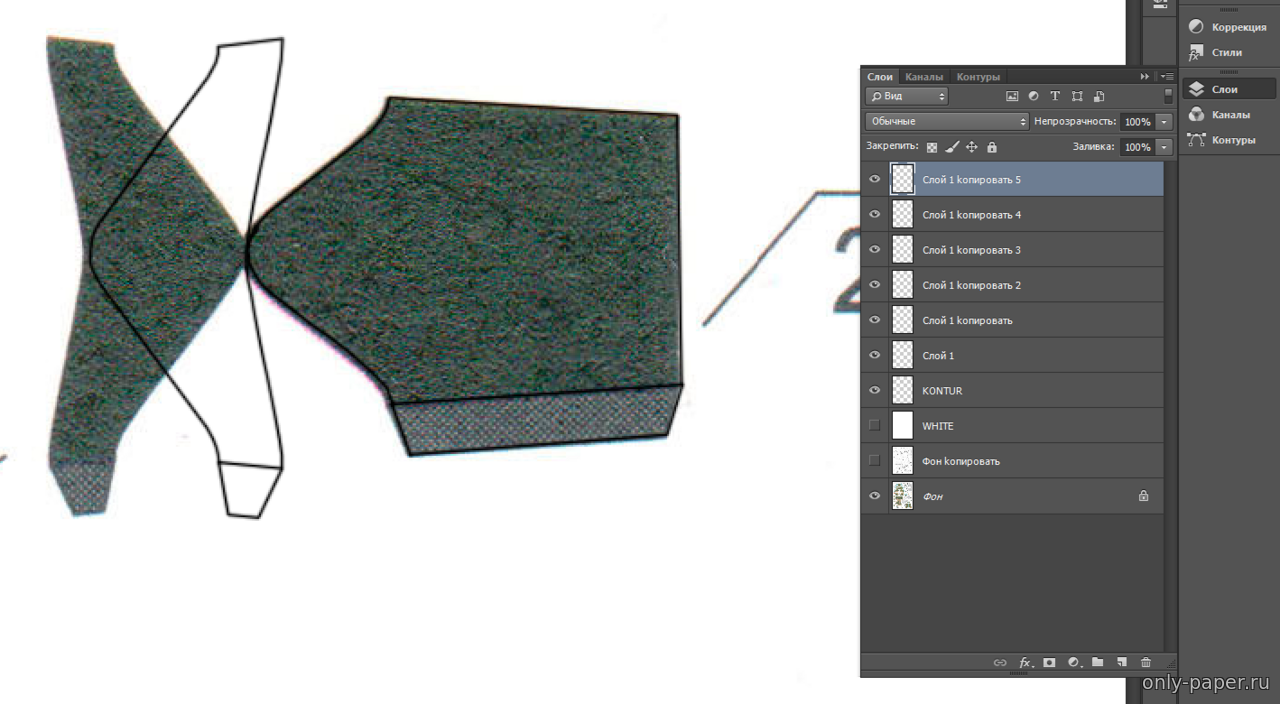Image resolution: width=1280 pixels, height=704 pixels.
Task: Open the Обычные blend mode dropdown
Action: click(x=946, y=121)
